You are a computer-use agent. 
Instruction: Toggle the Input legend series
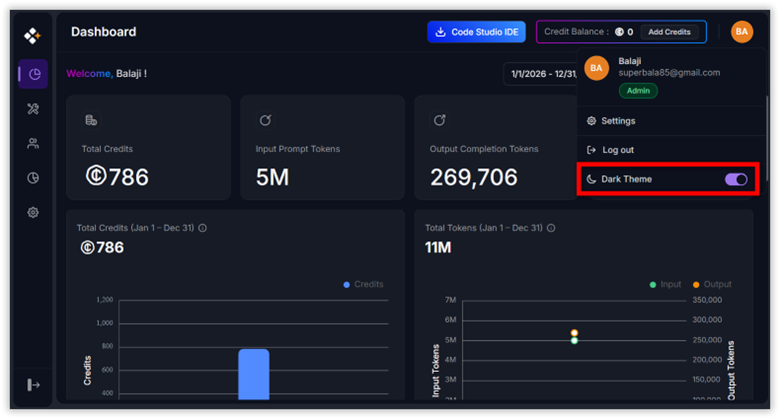click(665, 284)
